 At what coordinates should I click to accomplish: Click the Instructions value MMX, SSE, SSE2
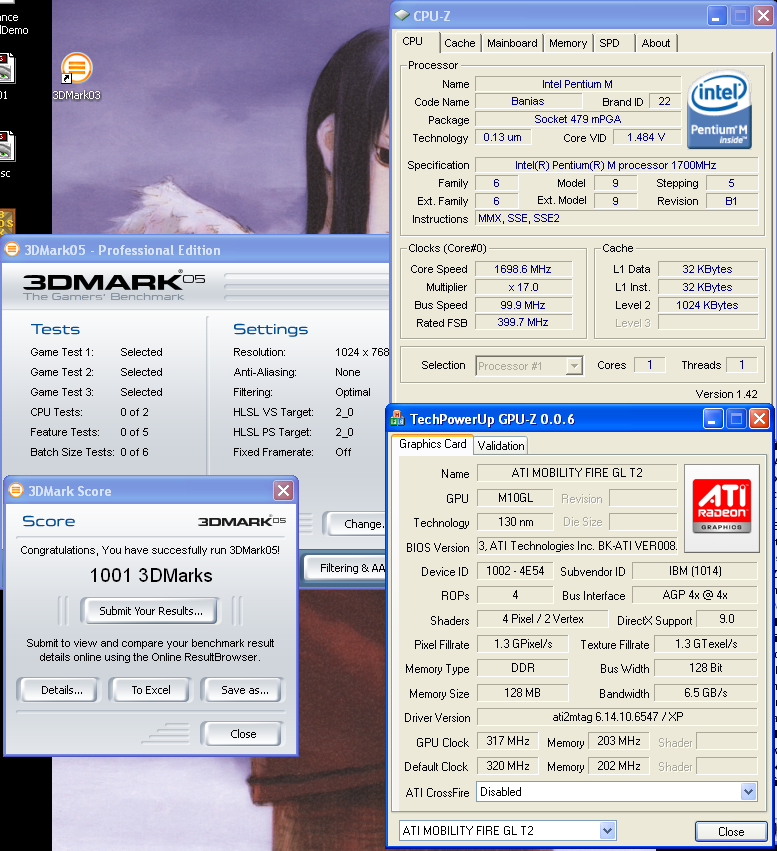click(616, 218)
